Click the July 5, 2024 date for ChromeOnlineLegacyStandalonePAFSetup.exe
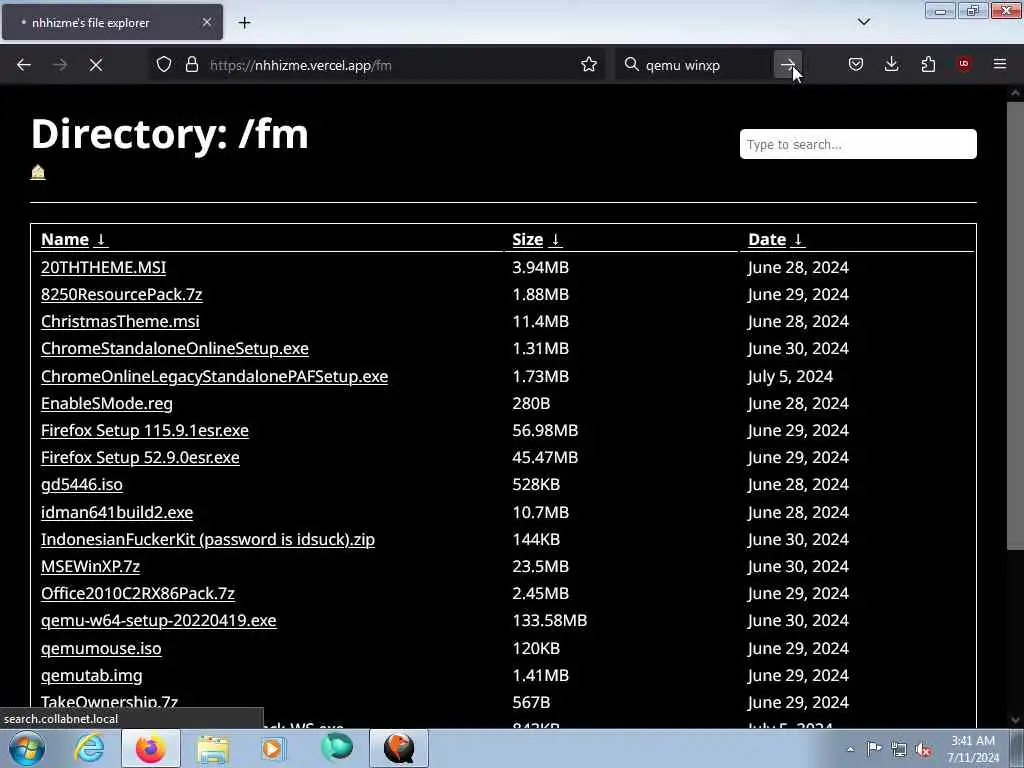The width and height of the screenshot is (1024, 768). tap(791, 376)
